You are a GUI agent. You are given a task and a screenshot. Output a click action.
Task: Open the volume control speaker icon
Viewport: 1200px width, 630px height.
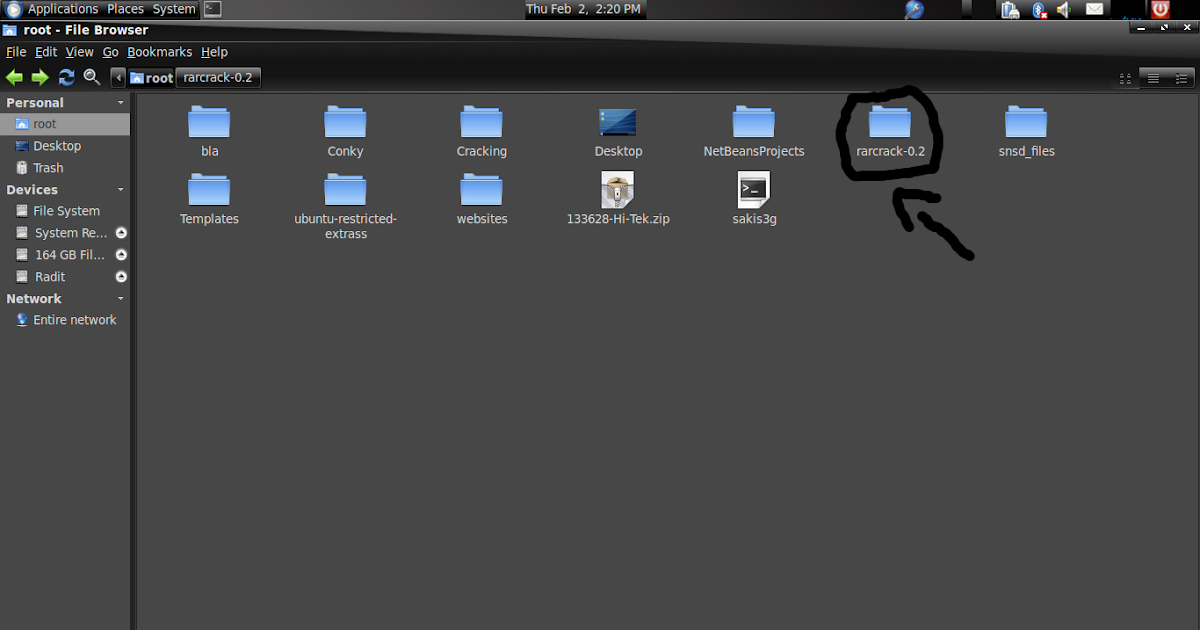click(1064, 10)
